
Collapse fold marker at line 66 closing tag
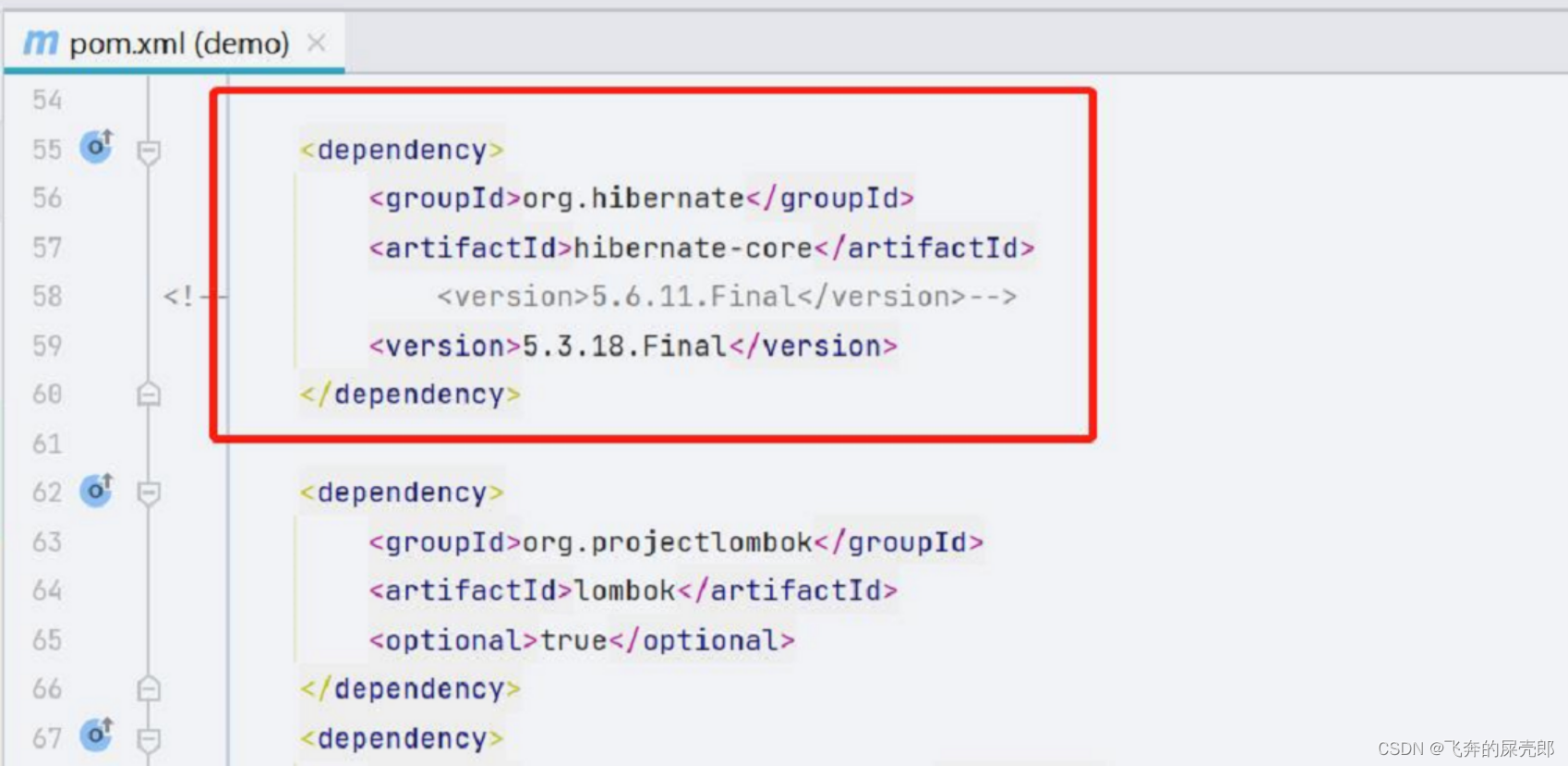click(149, 688)
